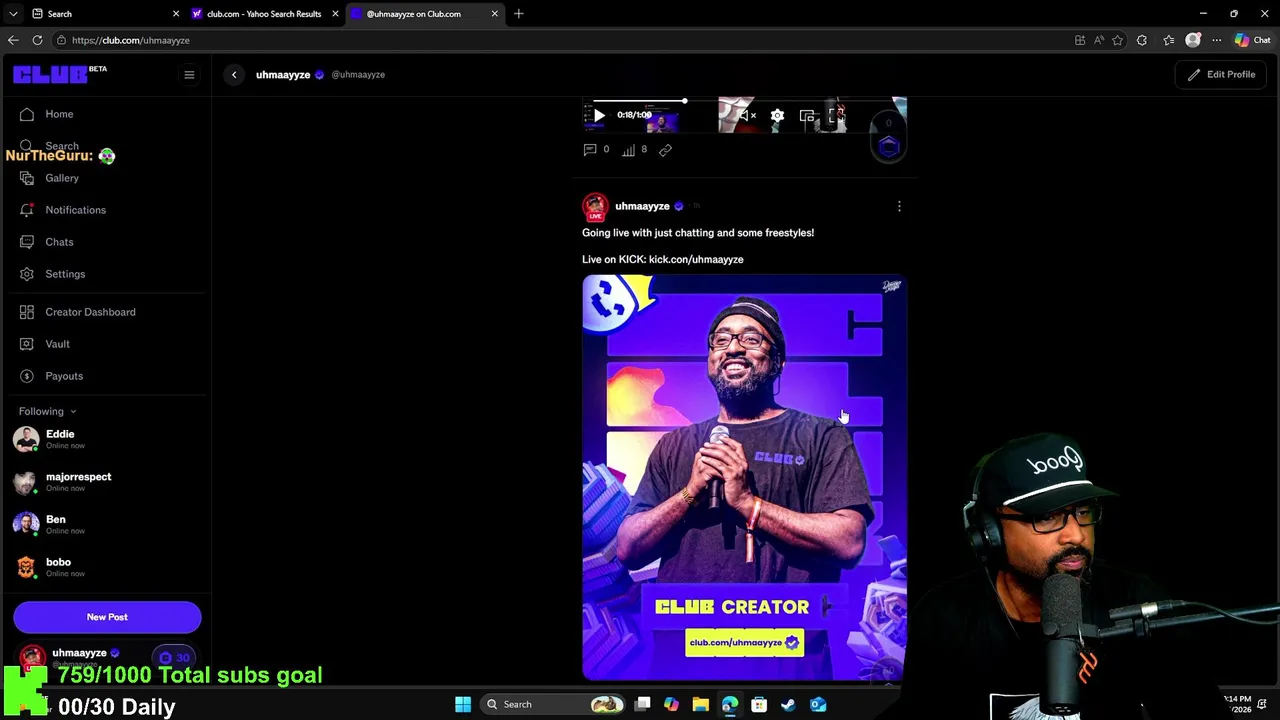Open Copilot Chat in Edge
Viewport: 1280px width, 720px height.
[x=1252, y=40]
